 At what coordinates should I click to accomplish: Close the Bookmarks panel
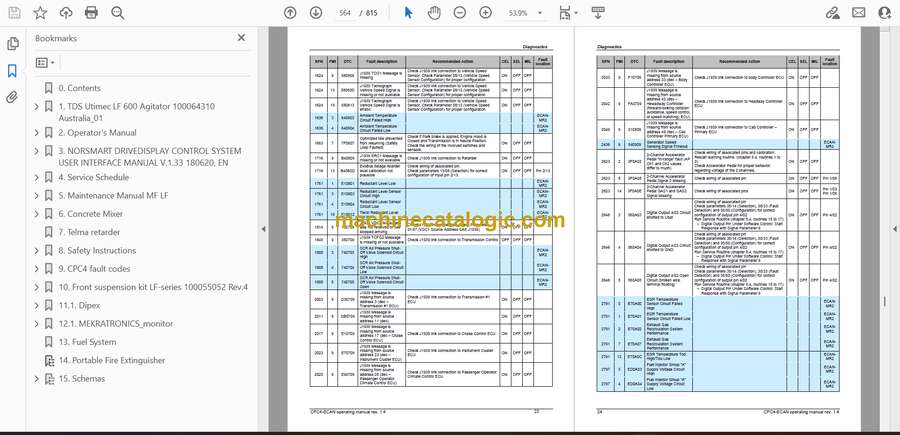(x=241, y=38)
